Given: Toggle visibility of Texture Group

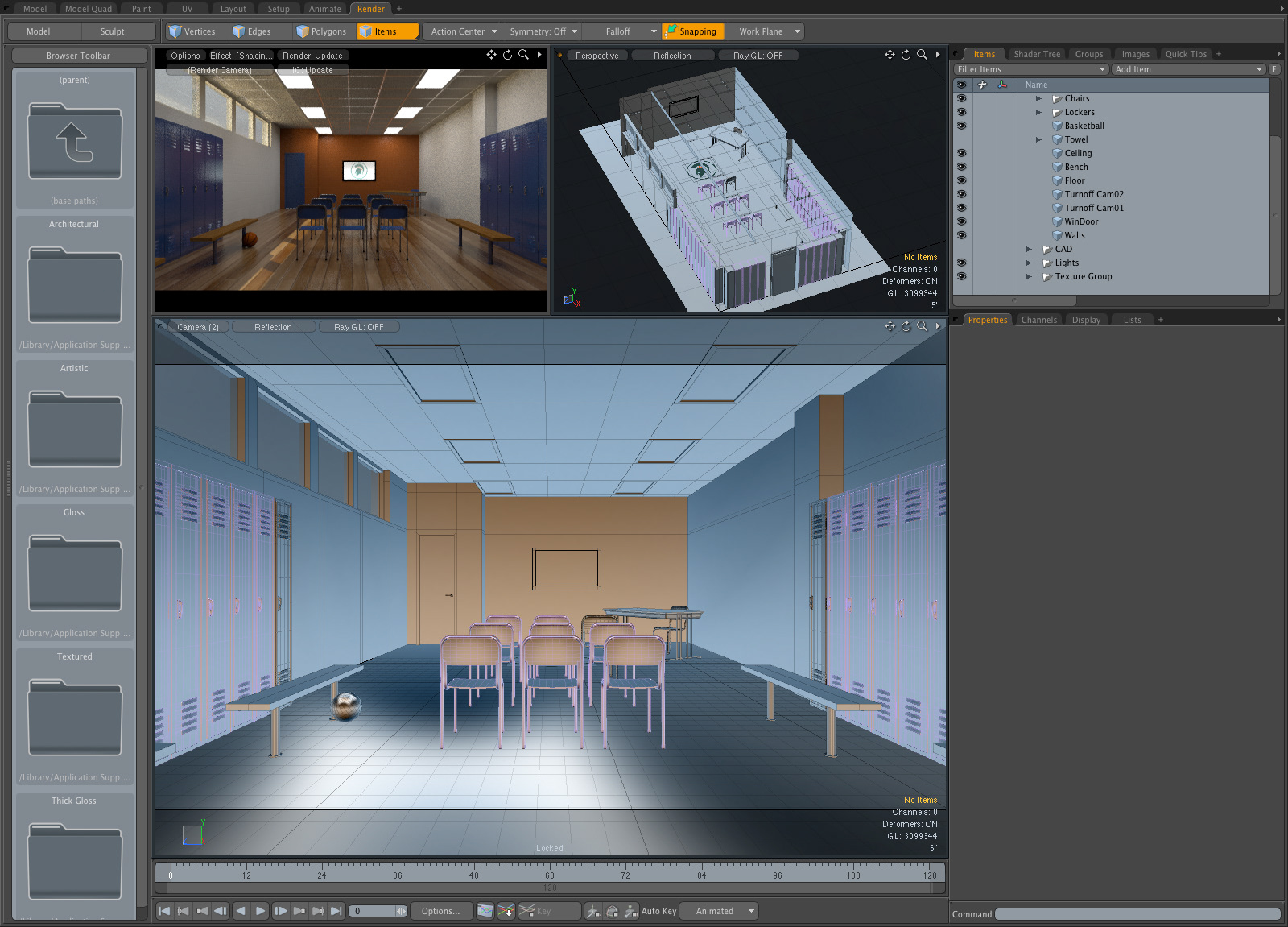Looking at the screenshot, I should 961,276.
